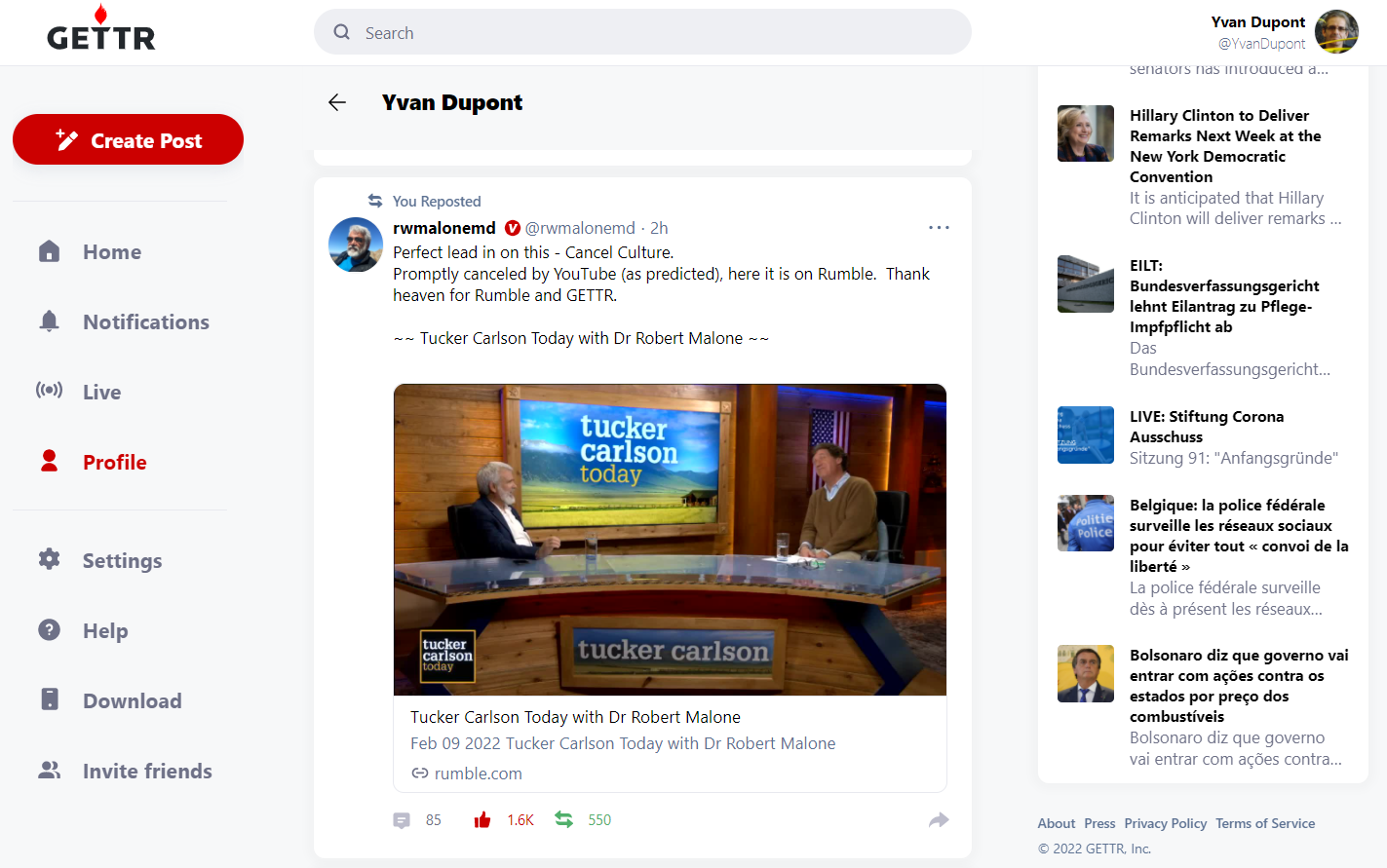Click the Tucker Carlson Today video thumbnail
1387x868 pixels.
670,540
